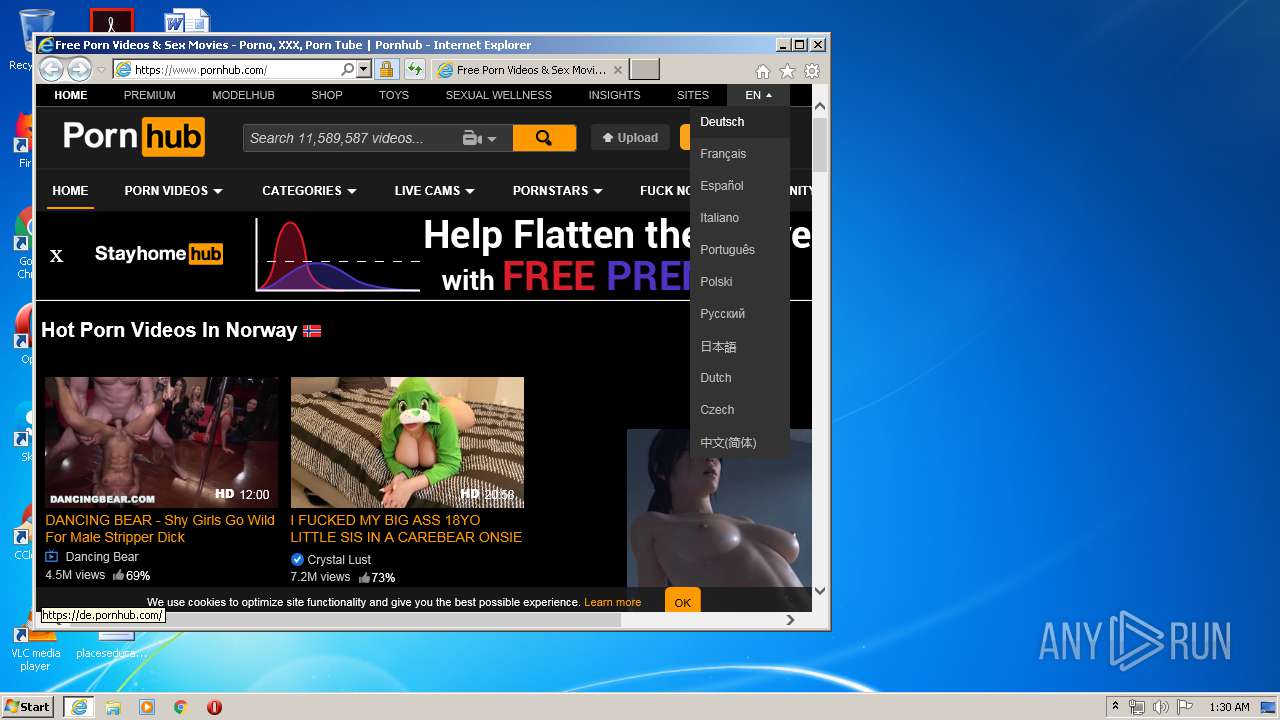Click the page scrollbar down arrow
The width and height of the screenshot is (1280, 720).
pyautogui.click(x=820, y=591)
